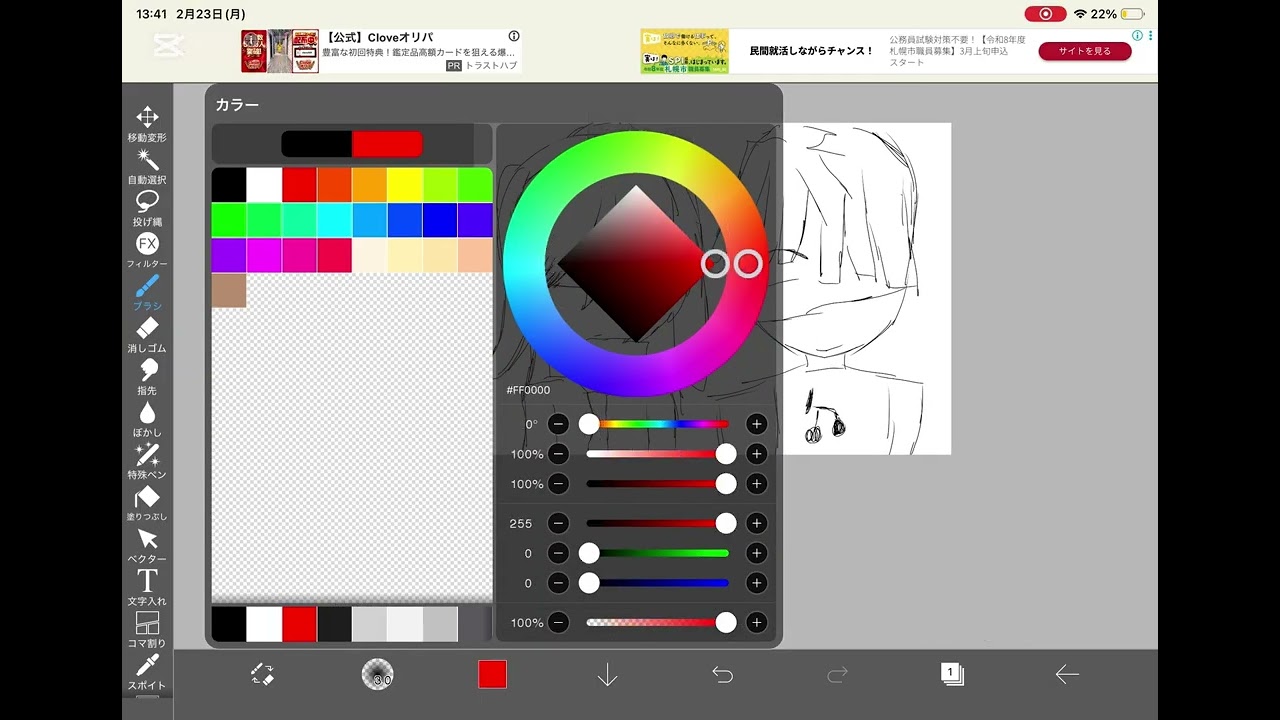Open the layers panel icon
1280x720 pixels.
[x=952, y=674]
